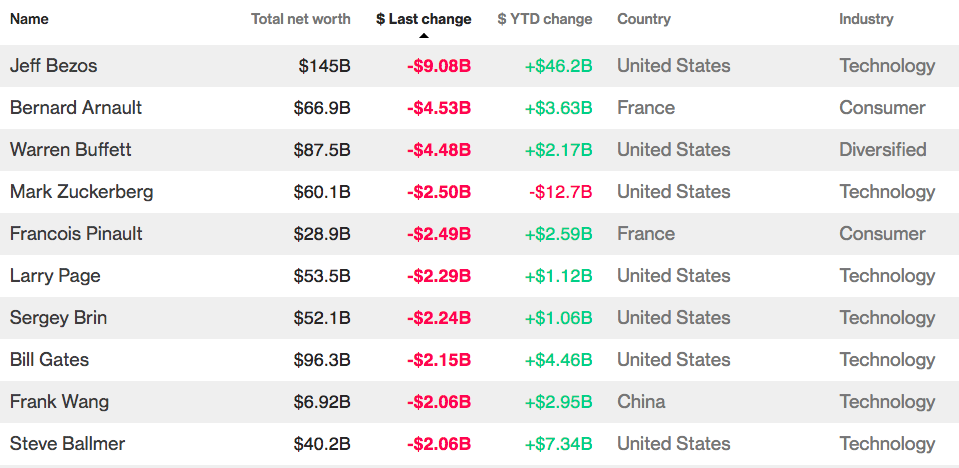Screen dimensions: 959x468
Task: Click China in Frank Wang's row
Action: click(x=641, y=402)
